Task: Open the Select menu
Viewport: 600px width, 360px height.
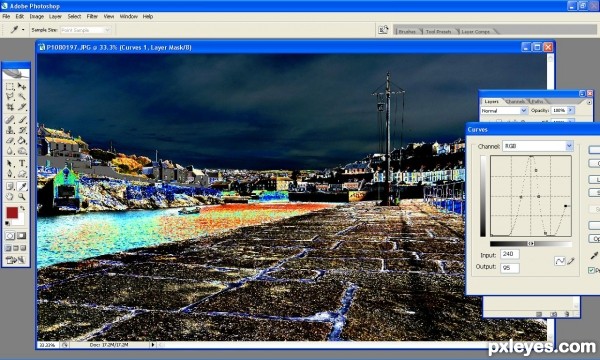Action: (x=74, y=16)
